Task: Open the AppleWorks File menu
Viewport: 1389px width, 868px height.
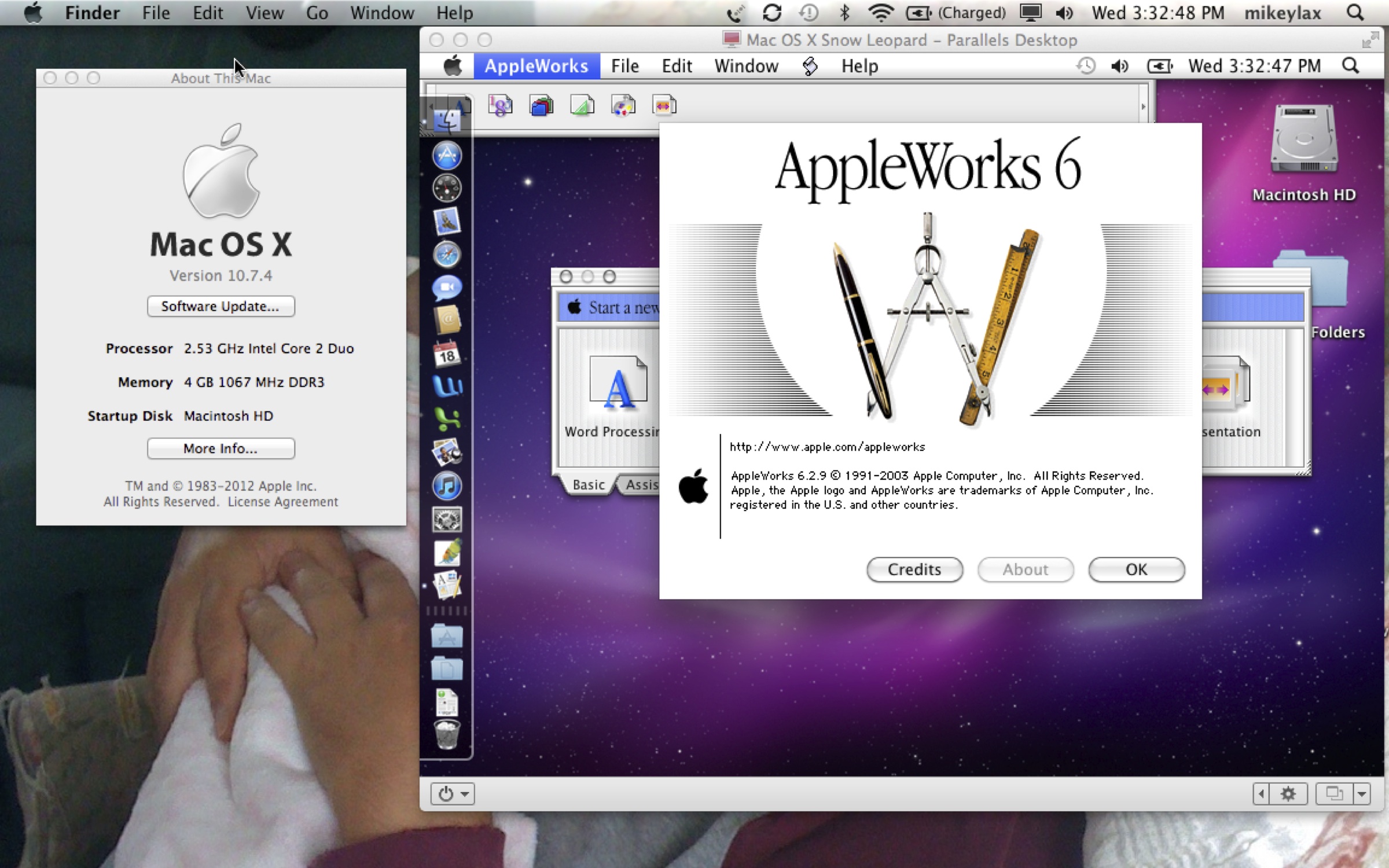Action: 624,66
